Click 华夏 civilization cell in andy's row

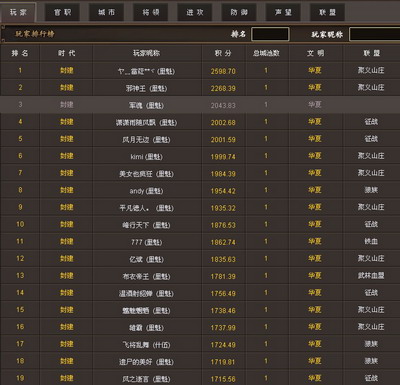click(x=315, y=190)
